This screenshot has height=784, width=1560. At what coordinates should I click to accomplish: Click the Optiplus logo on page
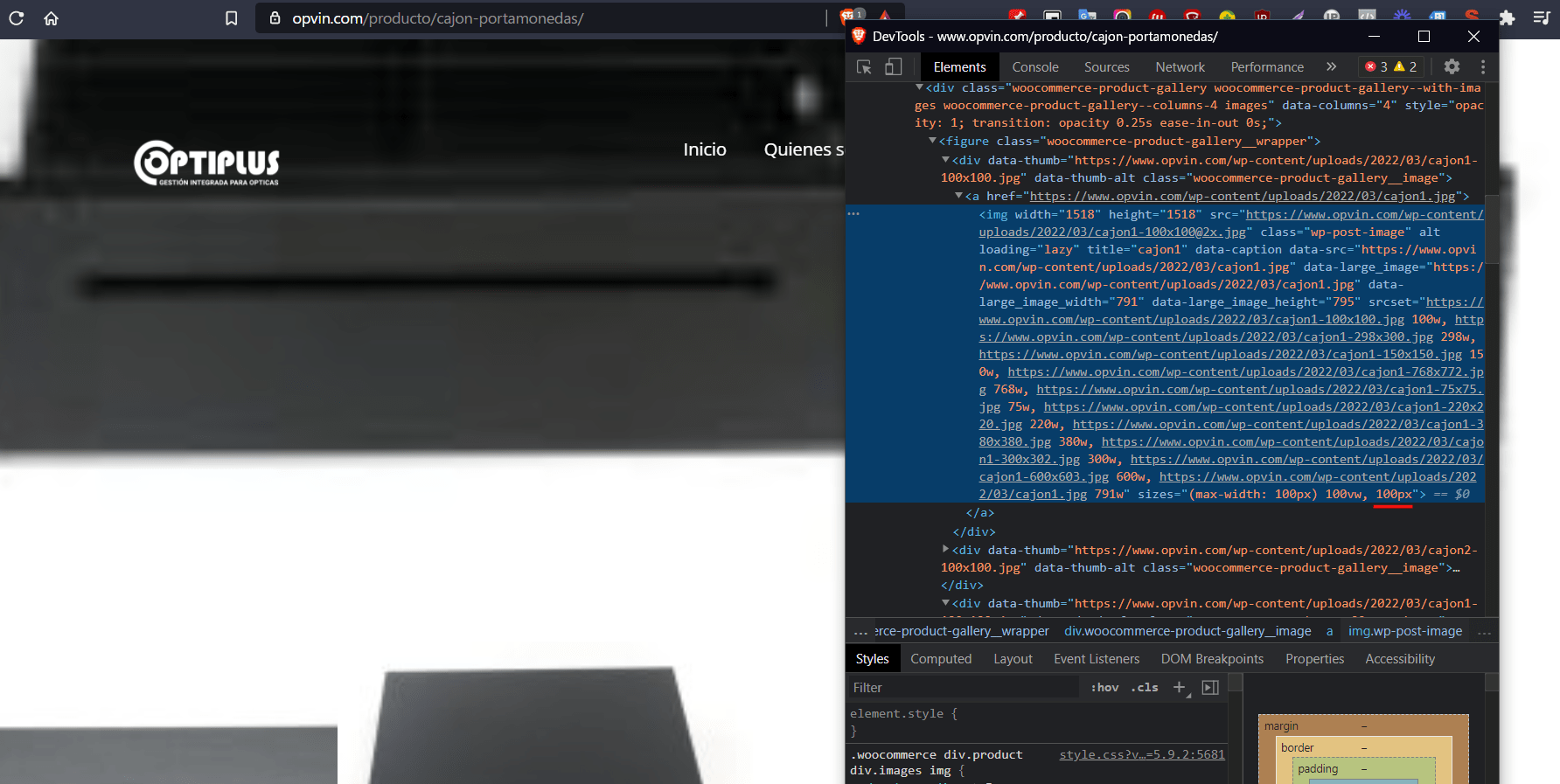point(206,163)
